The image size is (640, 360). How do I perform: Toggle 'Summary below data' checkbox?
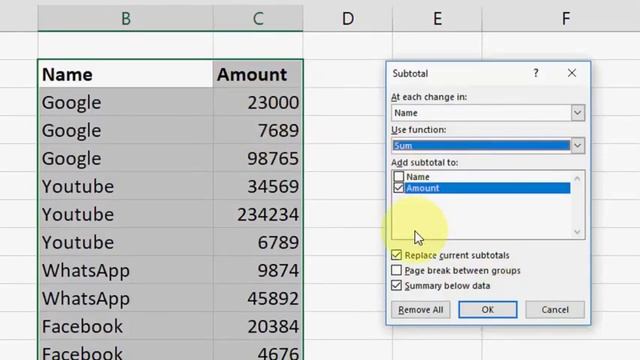[x=396, y=285]
